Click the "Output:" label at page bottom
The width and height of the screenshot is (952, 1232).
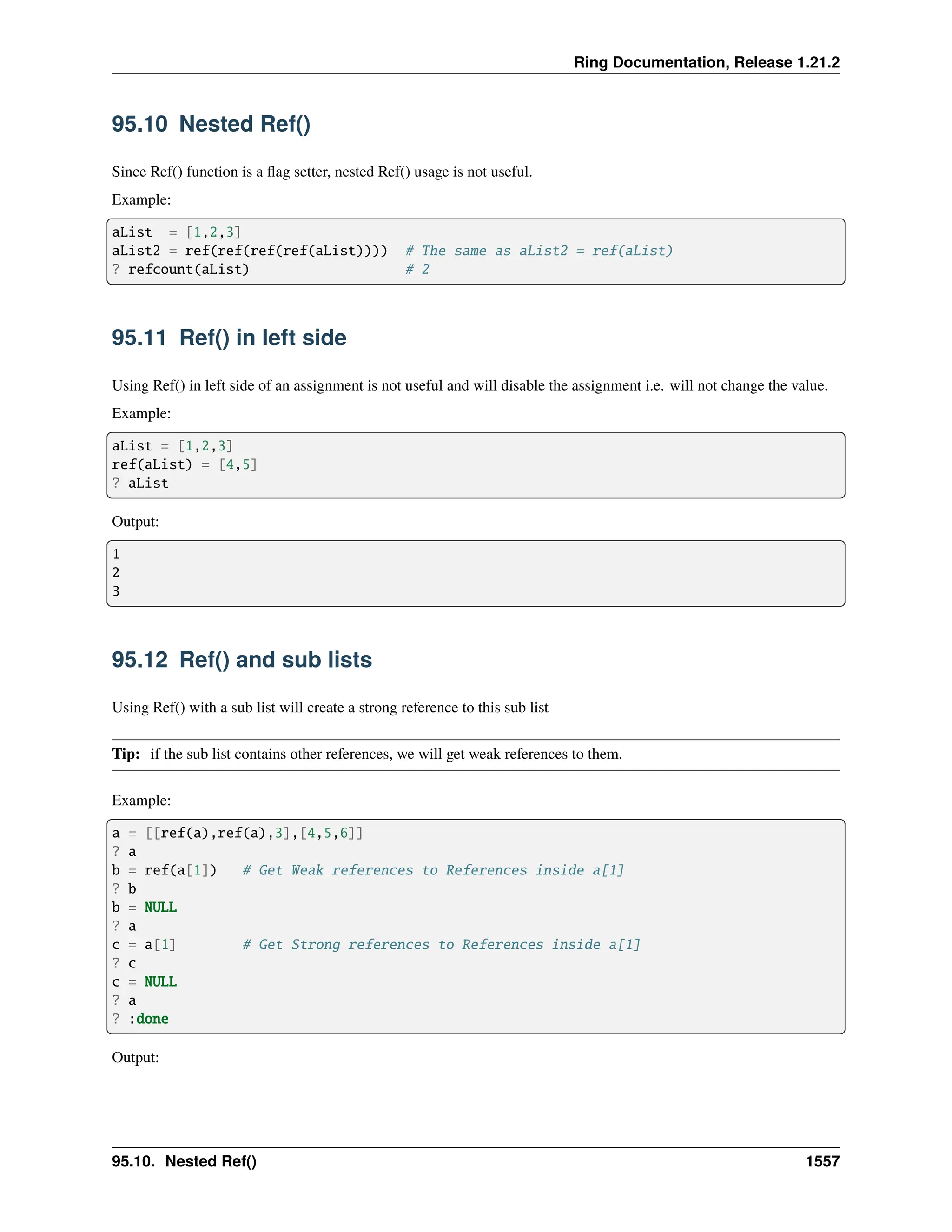135,1058
